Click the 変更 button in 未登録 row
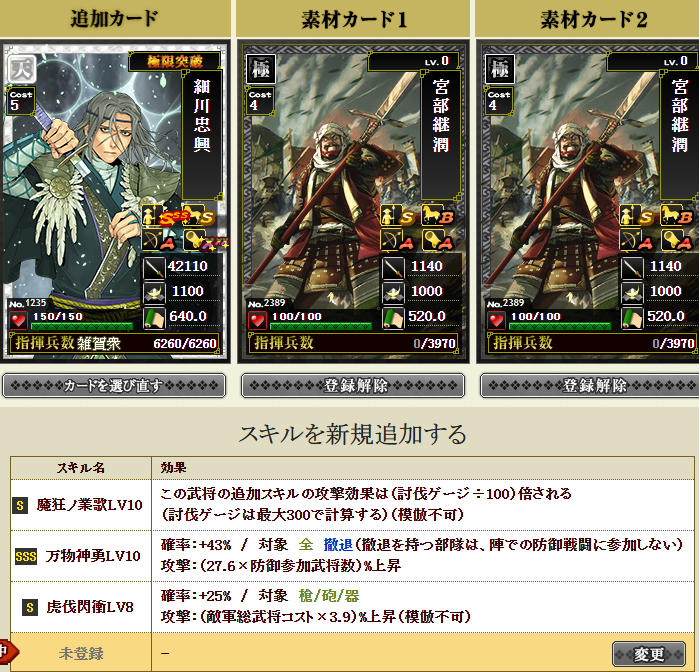699x672 pixels. pos(649,654)
